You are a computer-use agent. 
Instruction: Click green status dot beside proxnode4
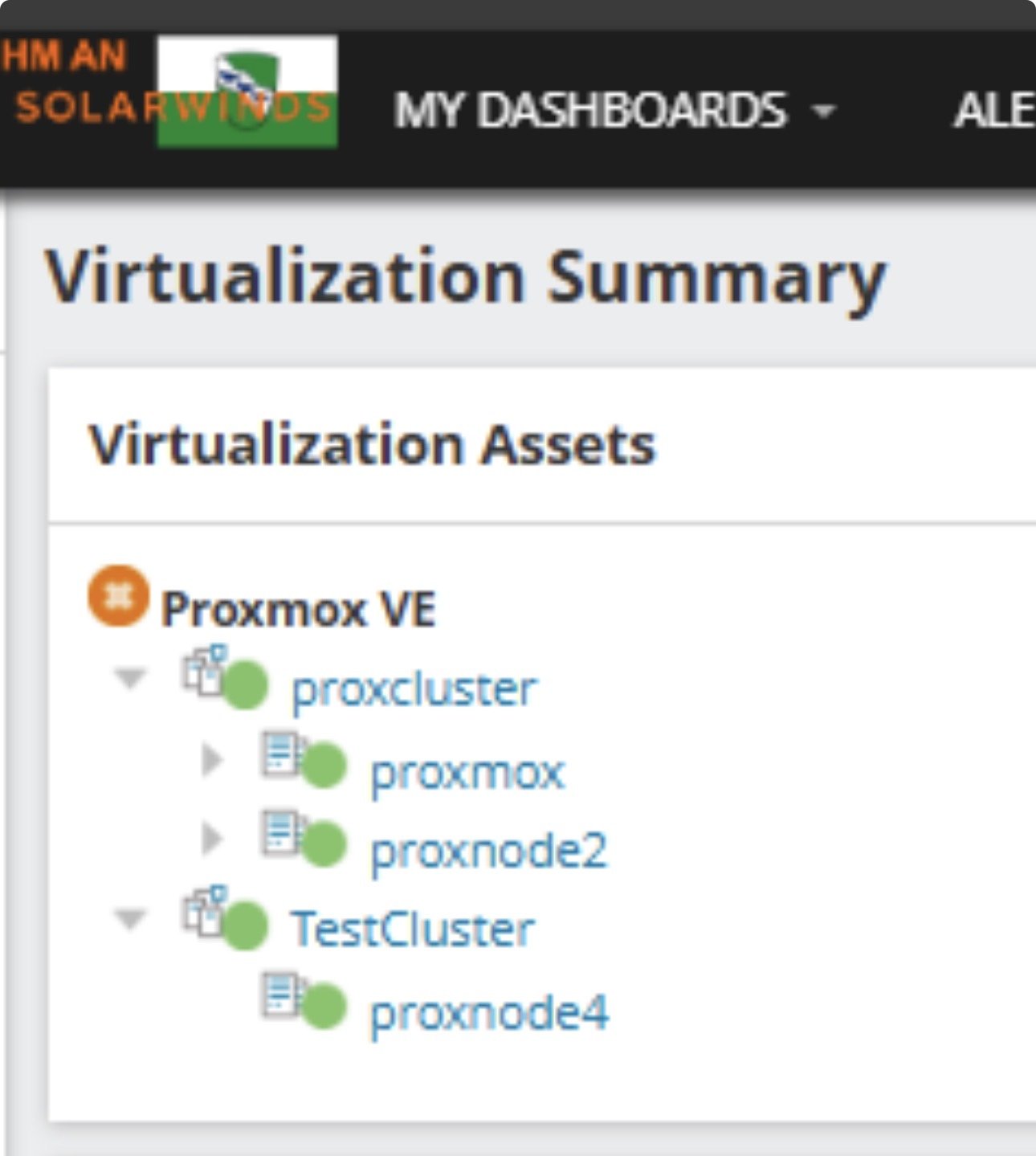pyautogui.click(x=324, y=1007)
